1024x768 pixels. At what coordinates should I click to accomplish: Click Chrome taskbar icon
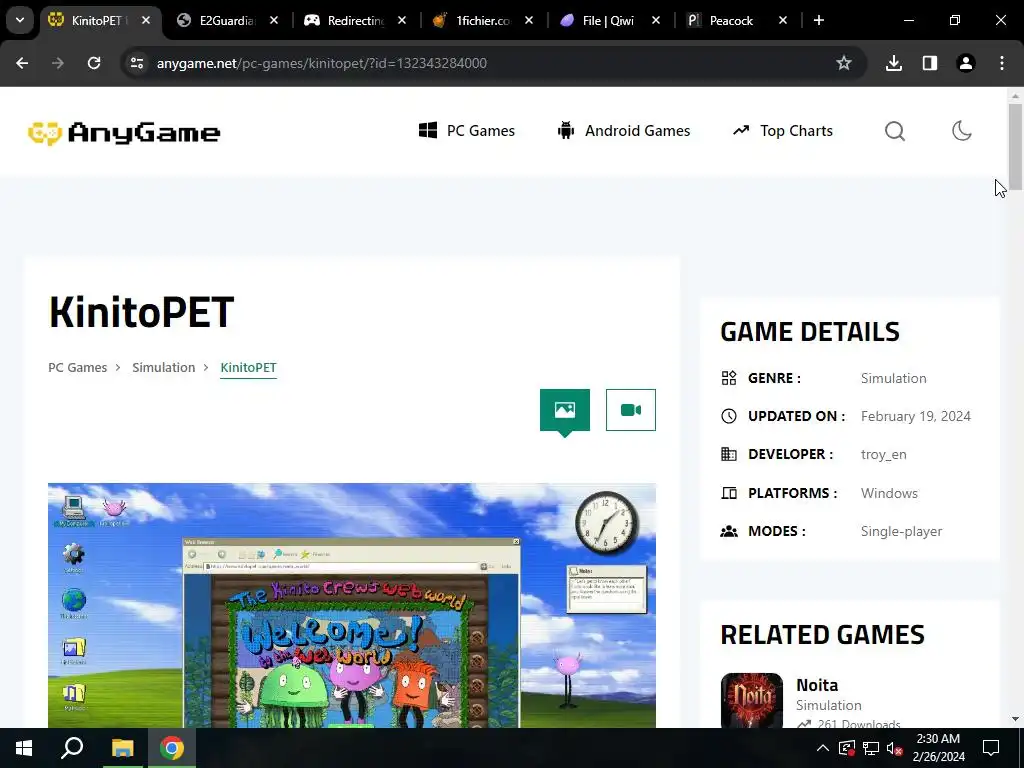[x=172, y=748]
